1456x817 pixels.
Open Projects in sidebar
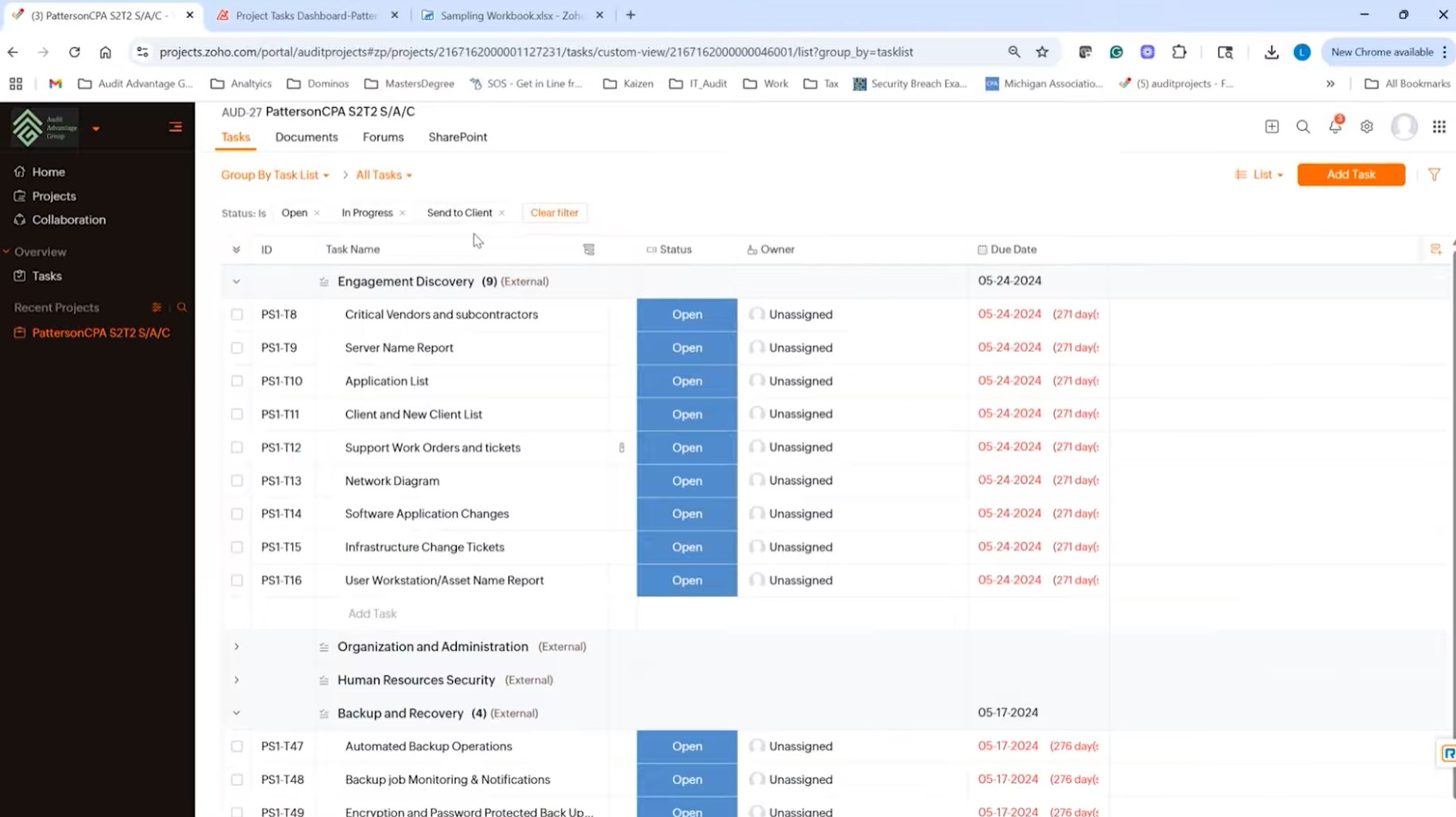pyautogui.click(x=54, y=196)
